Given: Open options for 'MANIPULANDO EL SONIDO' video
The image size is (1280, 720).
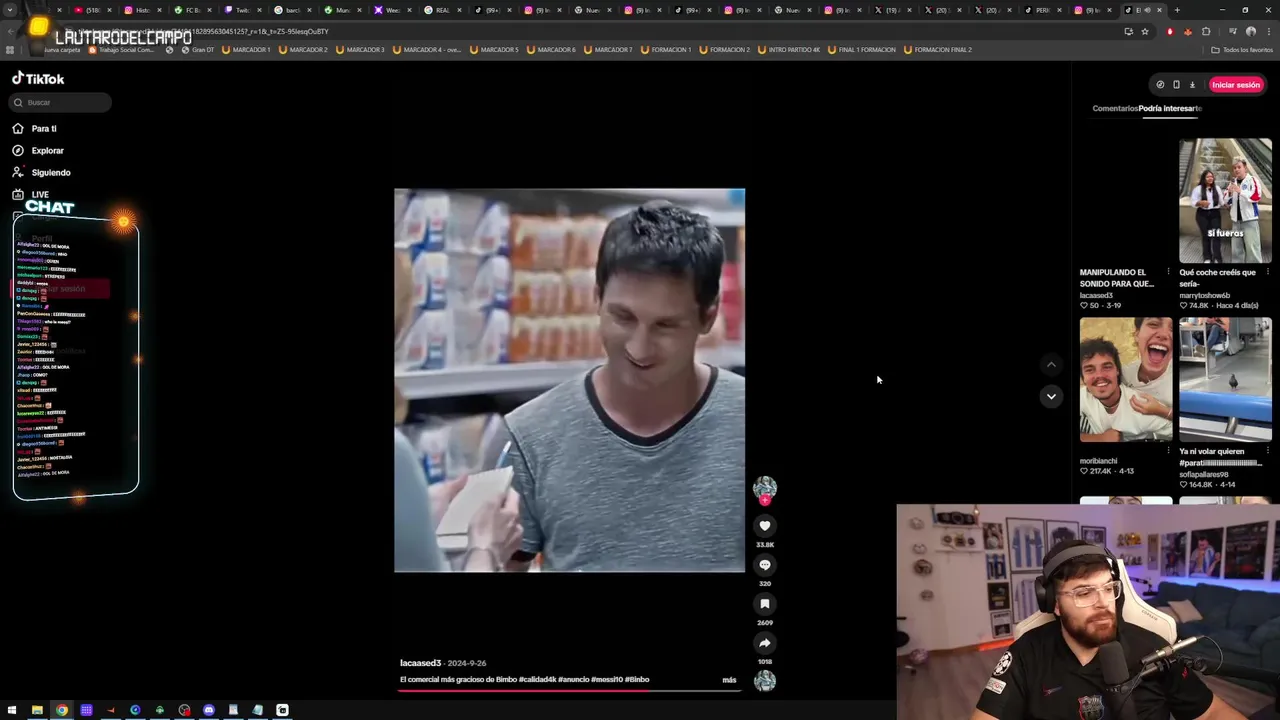Looking at the screenshot, I should [1168, 272].
